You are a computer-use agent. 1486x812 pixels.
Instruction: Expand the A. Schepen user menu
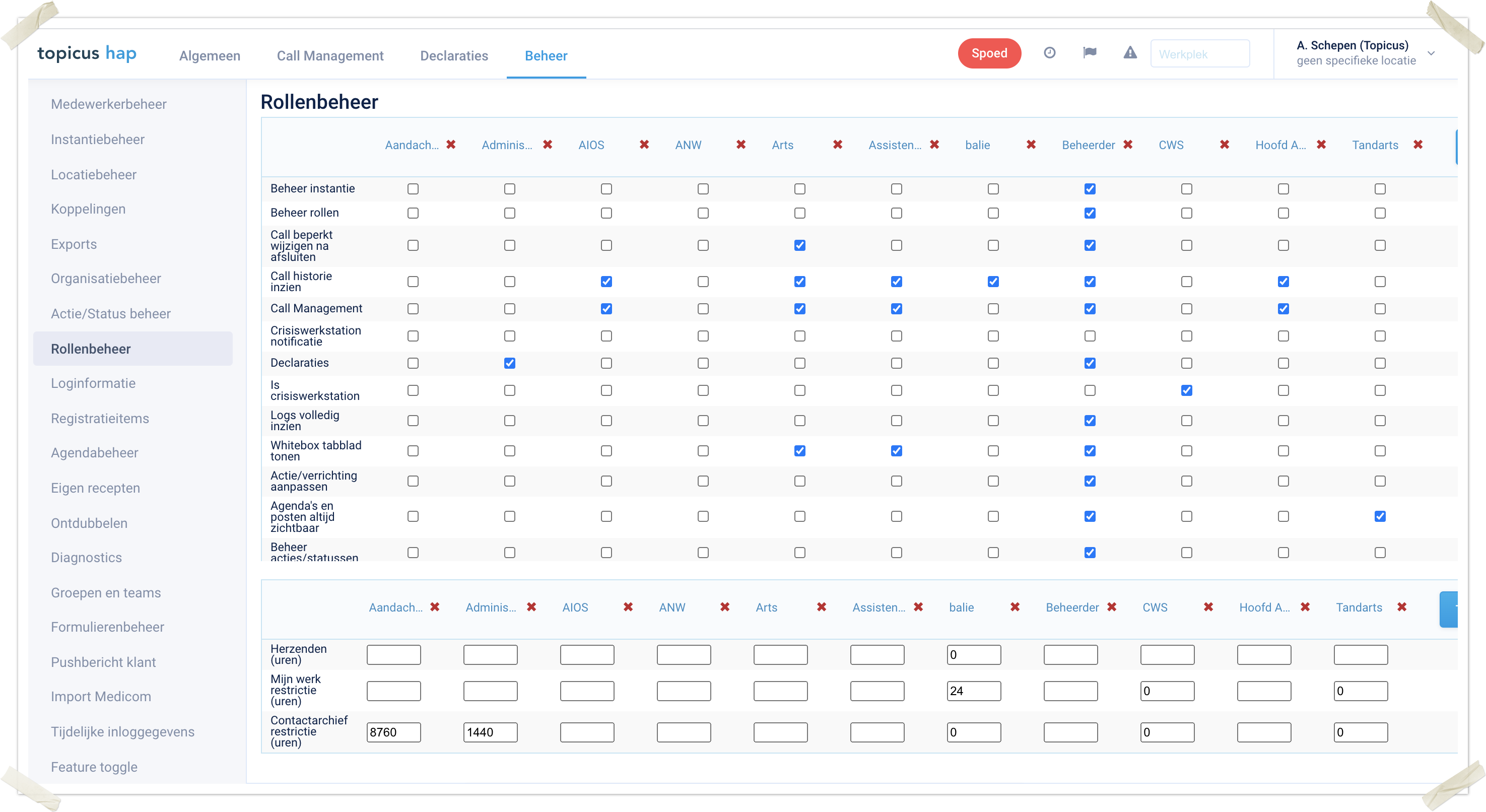(x=1431, y=53)
